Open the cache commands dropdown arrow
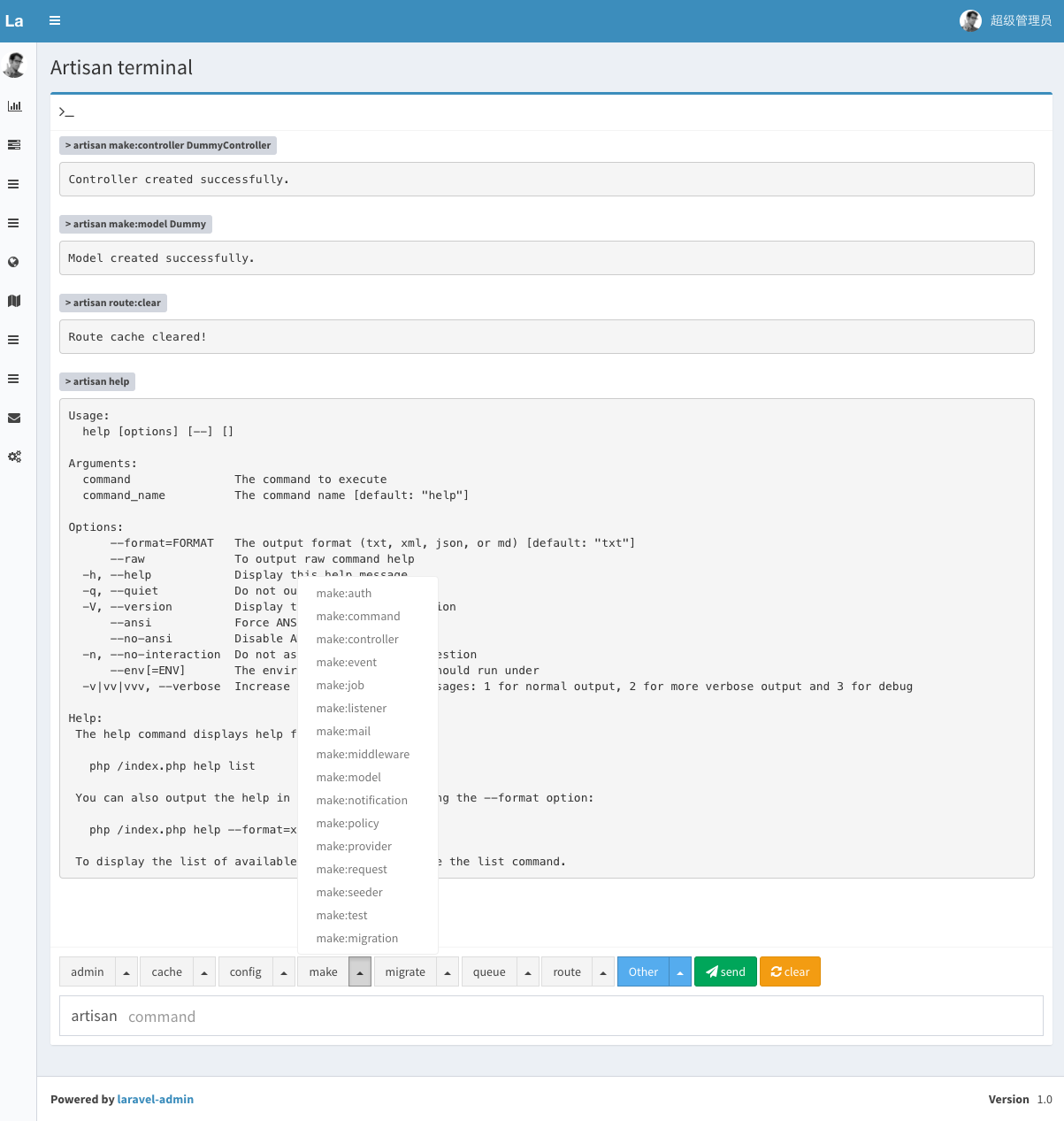This screenshot has width=1064, height=1121. click(x=204, y=971)
